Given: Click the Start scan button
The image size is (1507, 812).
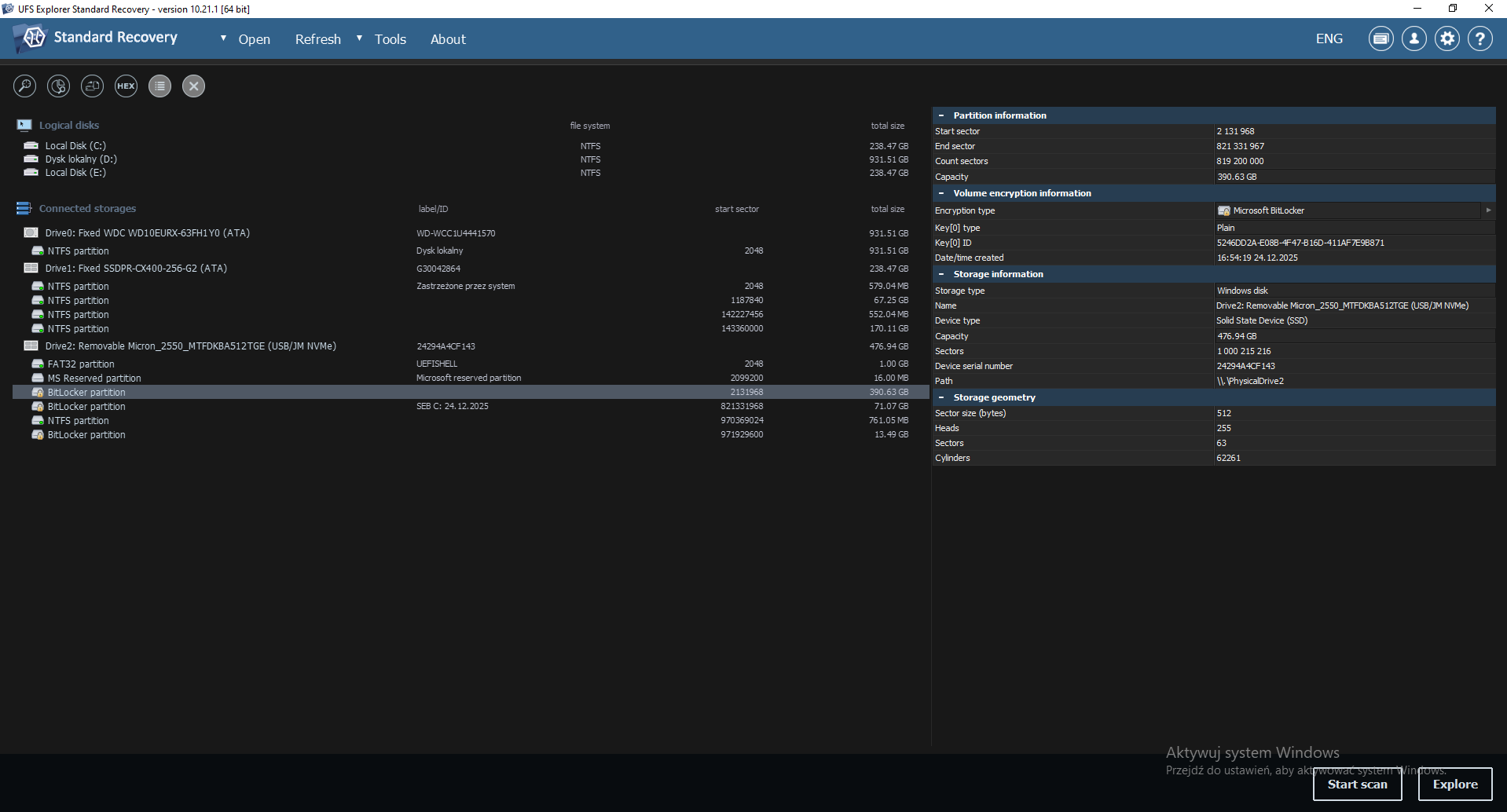Looking at the screenshot, I should click(1358, 785).
